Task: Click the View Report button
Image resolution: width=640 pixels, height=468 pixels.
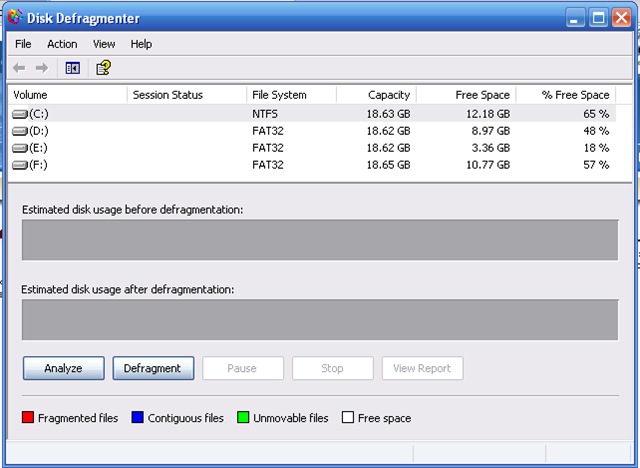Action: [x=422, y=368]
